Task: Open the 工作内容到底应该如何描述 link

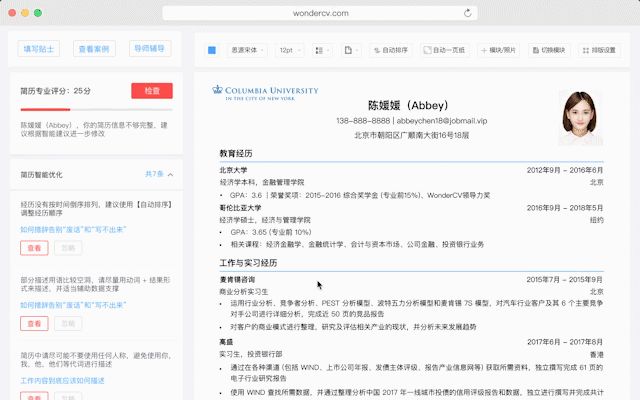Action: 62,381
